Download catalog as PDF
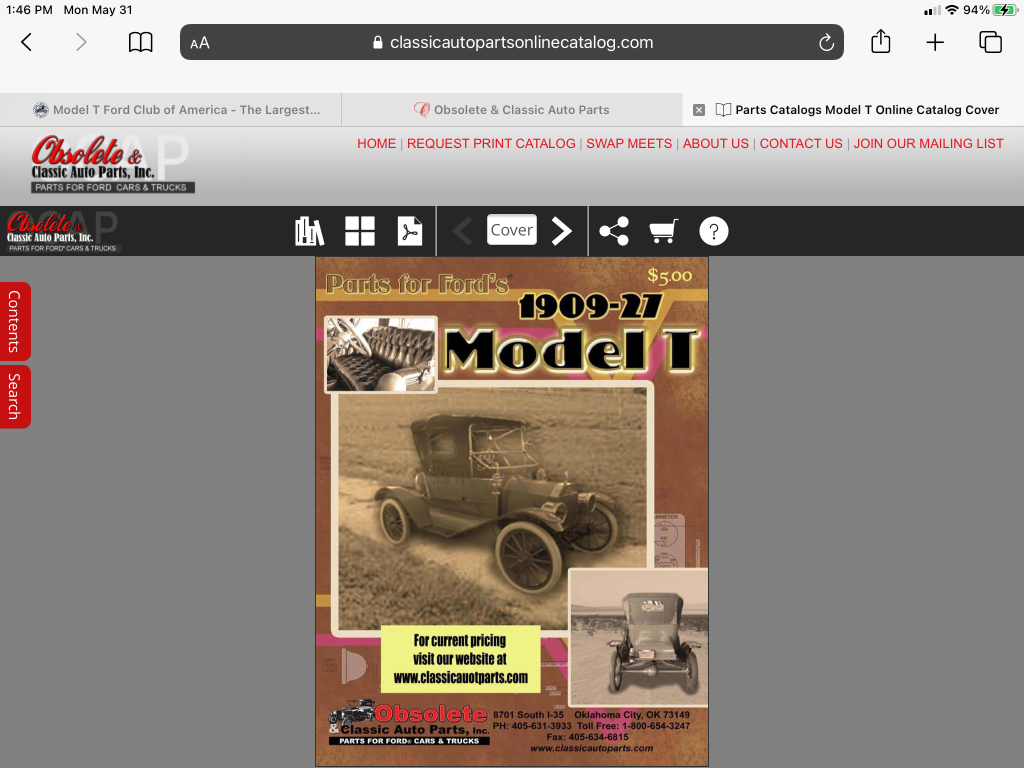 point(410,231)
